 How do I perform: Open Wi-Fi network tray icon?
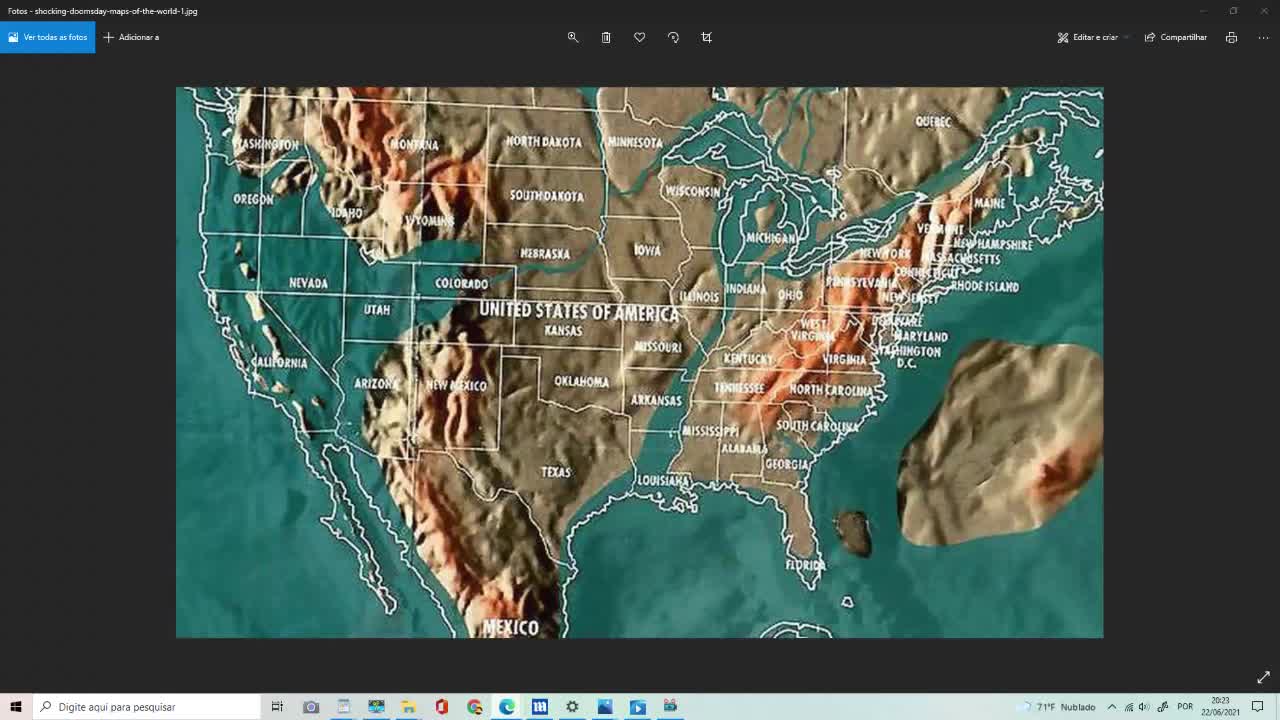coord(1129,707)
